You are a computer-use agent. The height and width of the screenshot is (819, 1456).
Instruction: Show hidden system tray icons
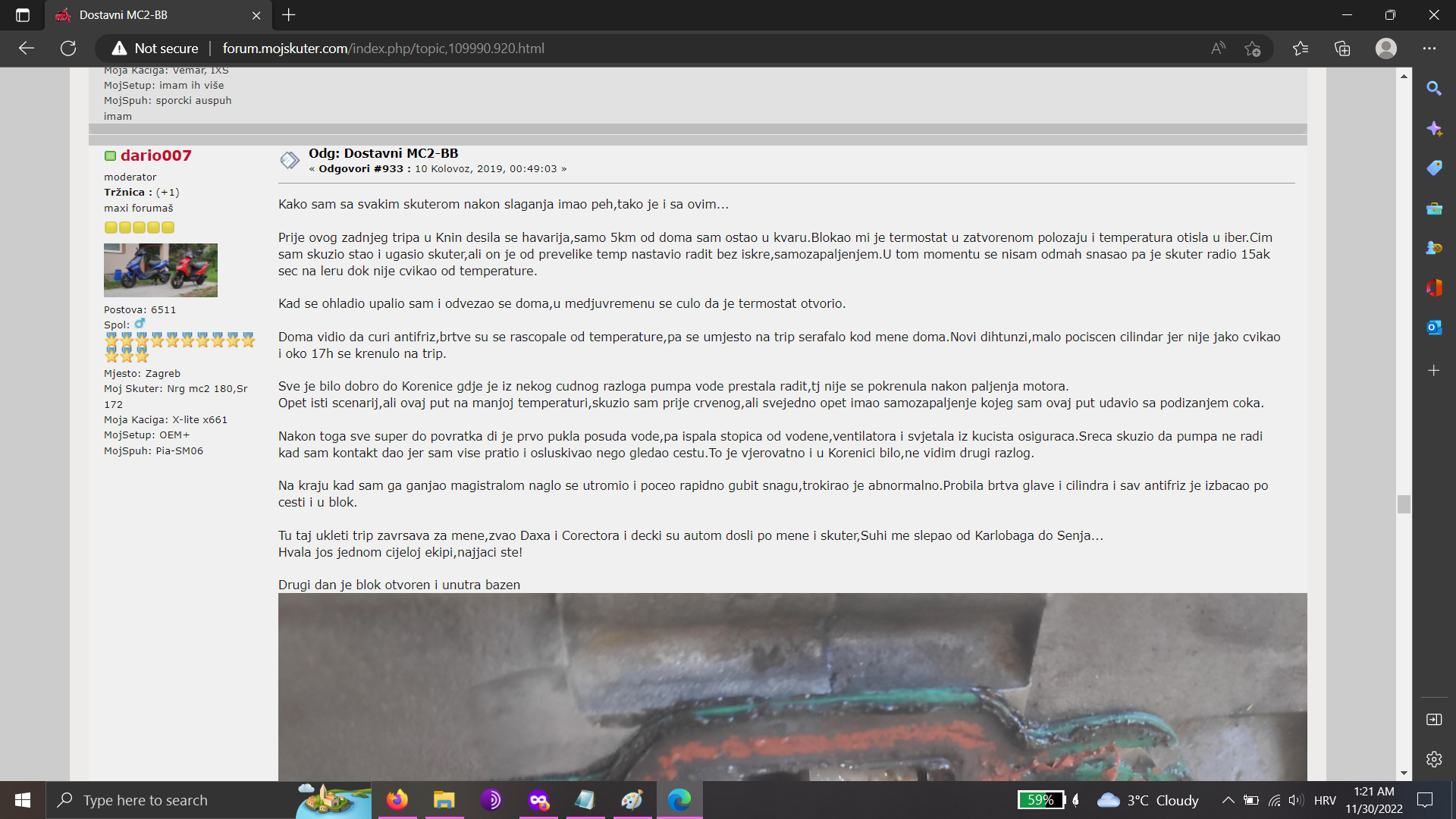click(1228, 800)
